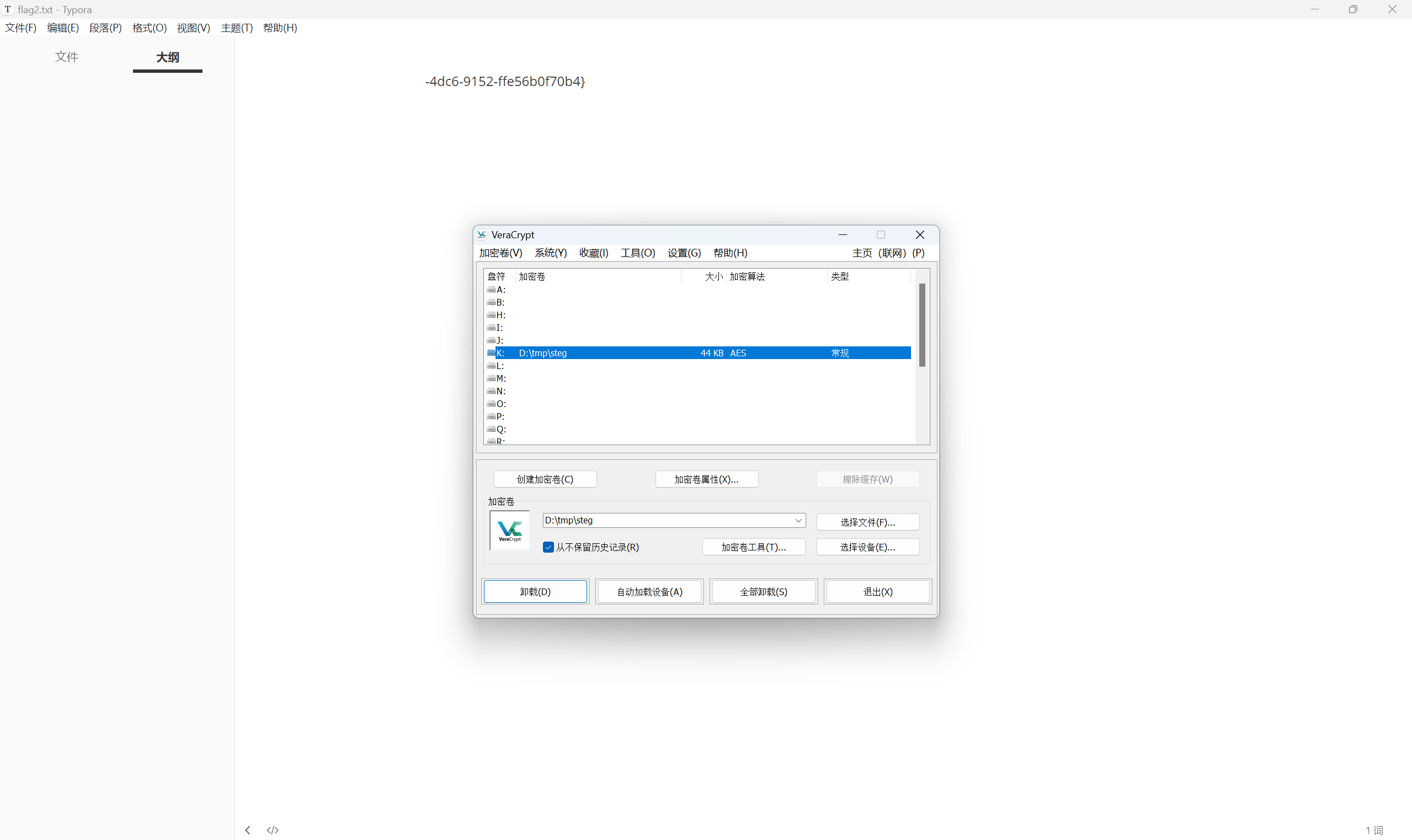Open 加密卷(V) menu in VeraCrypt
This screenshot has width=1412, height=840.
coord(500,253)
